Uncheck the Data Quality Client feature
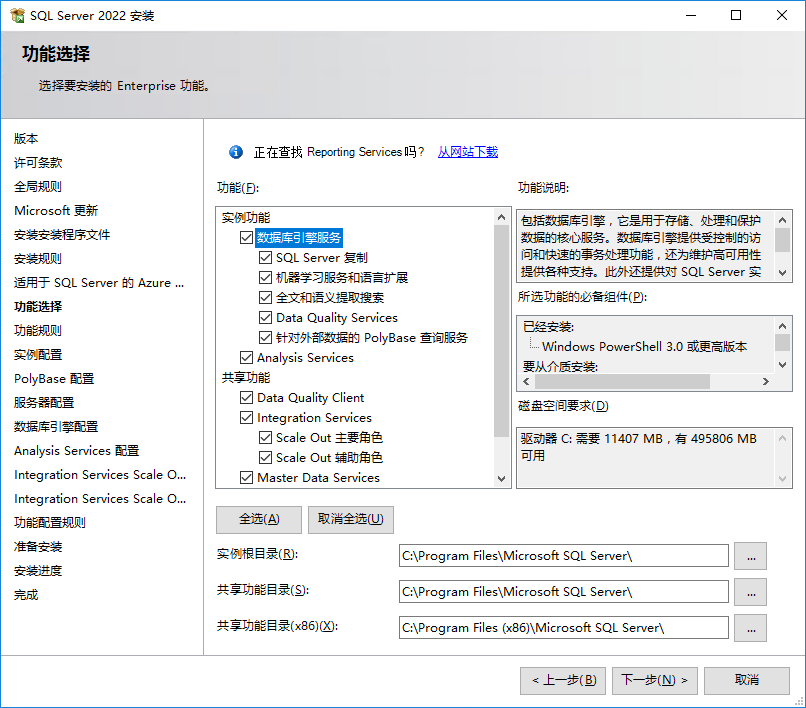 pos(247,398)
